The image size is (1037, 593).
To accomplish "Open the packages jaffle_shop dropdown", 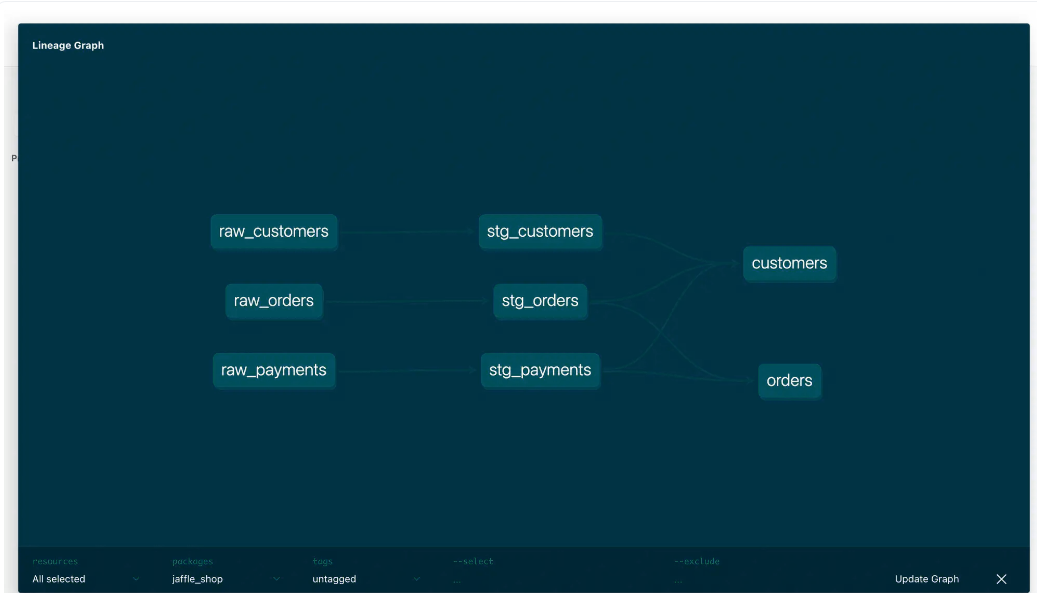I will [x=198, y=579].
